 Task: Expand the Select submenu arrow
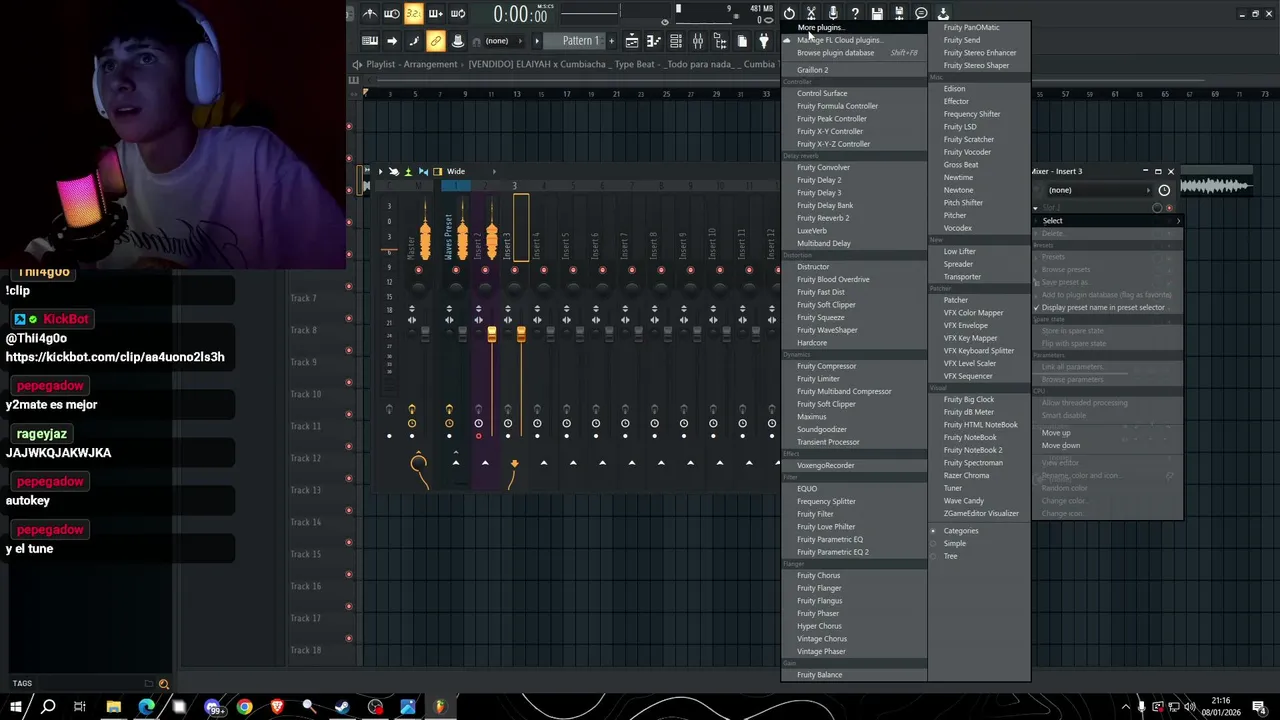coord(1177,221)
